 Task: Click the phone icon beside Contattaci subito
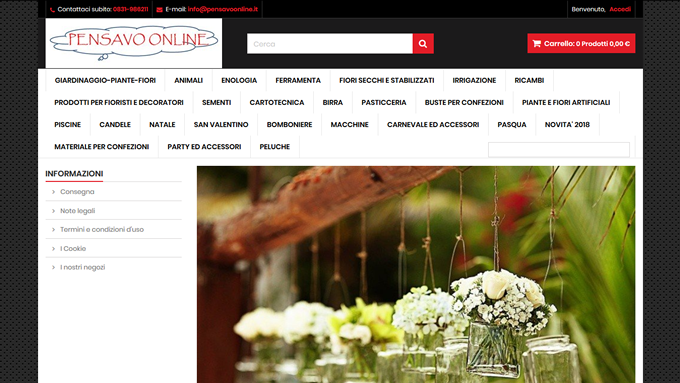52,10
